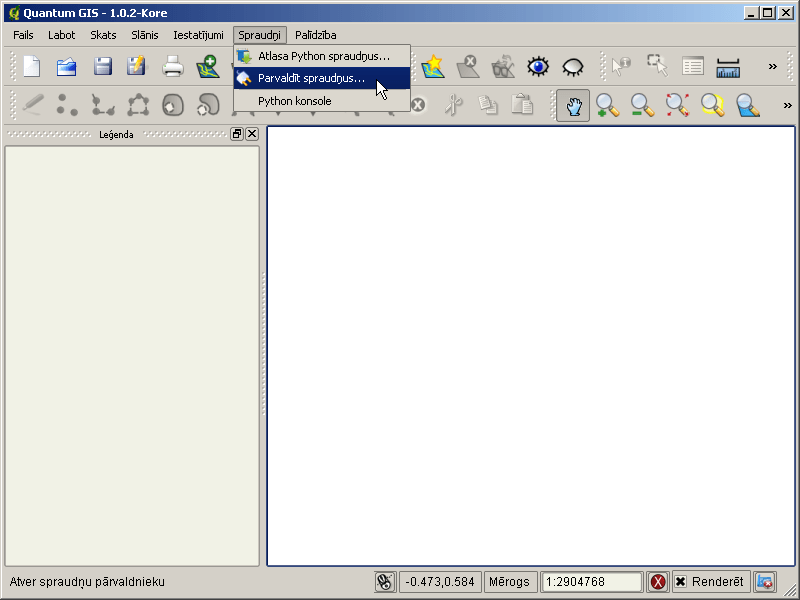Click the Zoom to selection icon
This screenshot has width=800, height=600.
coord(713,106)
